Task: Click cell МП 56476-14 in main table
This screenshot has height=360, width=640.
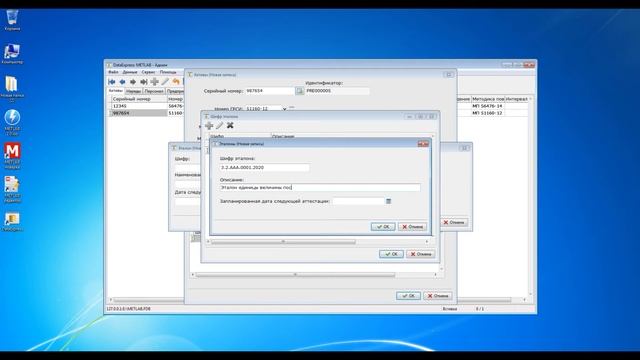Action: 488,106
